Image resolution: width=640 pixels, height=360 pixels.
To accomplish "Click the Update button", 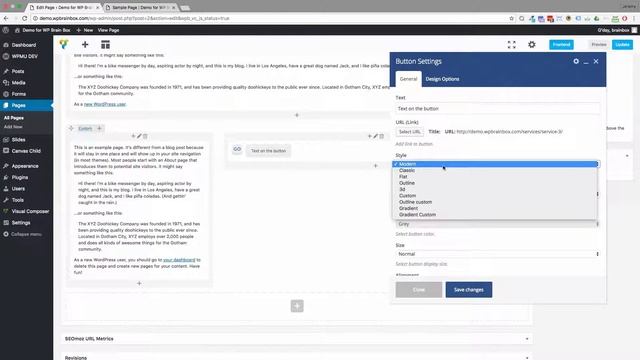I will point(622,44).
